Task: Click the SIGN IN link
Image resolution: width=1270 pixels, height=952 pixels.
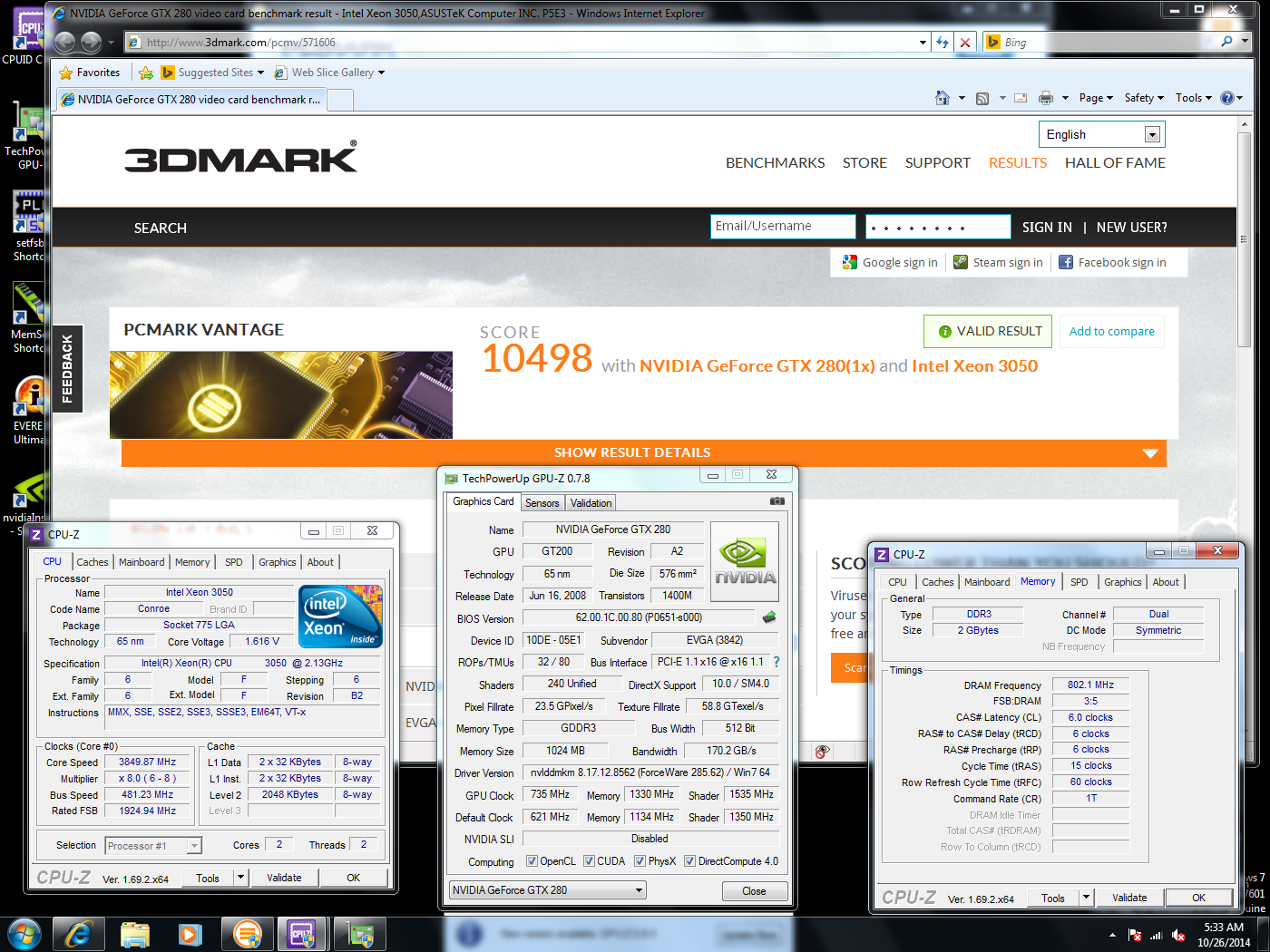Action: click(1047, 228)
